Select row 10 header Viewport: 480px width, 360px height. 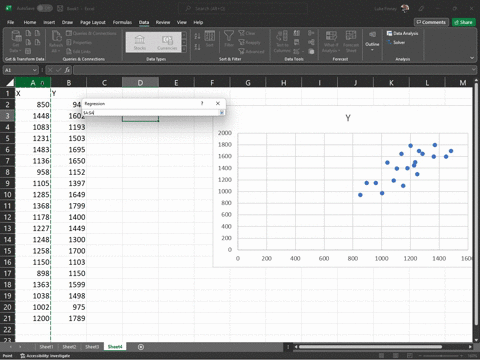click(7, 194)
